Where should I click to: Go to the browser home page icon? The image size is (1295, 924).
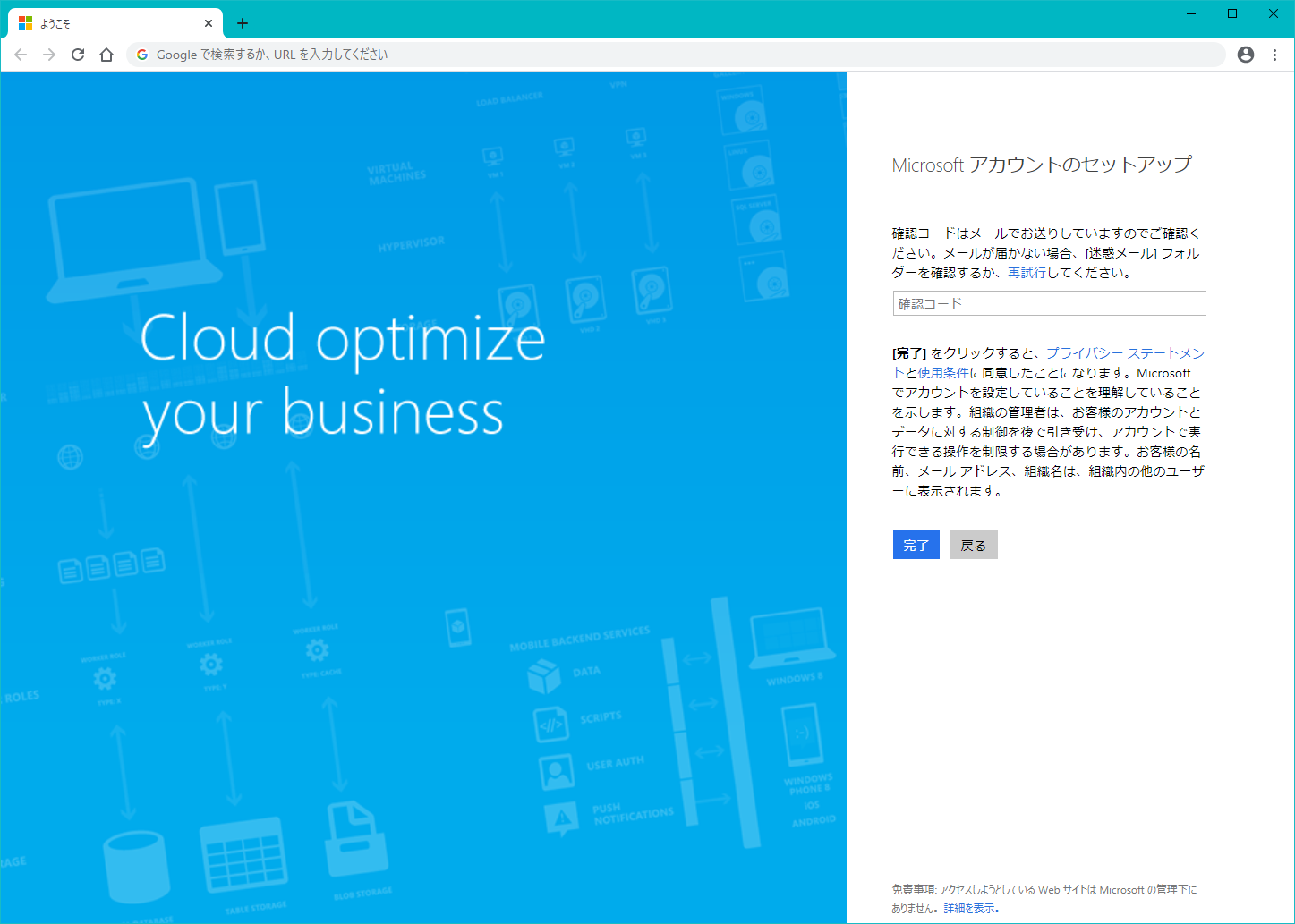[106, 55]
